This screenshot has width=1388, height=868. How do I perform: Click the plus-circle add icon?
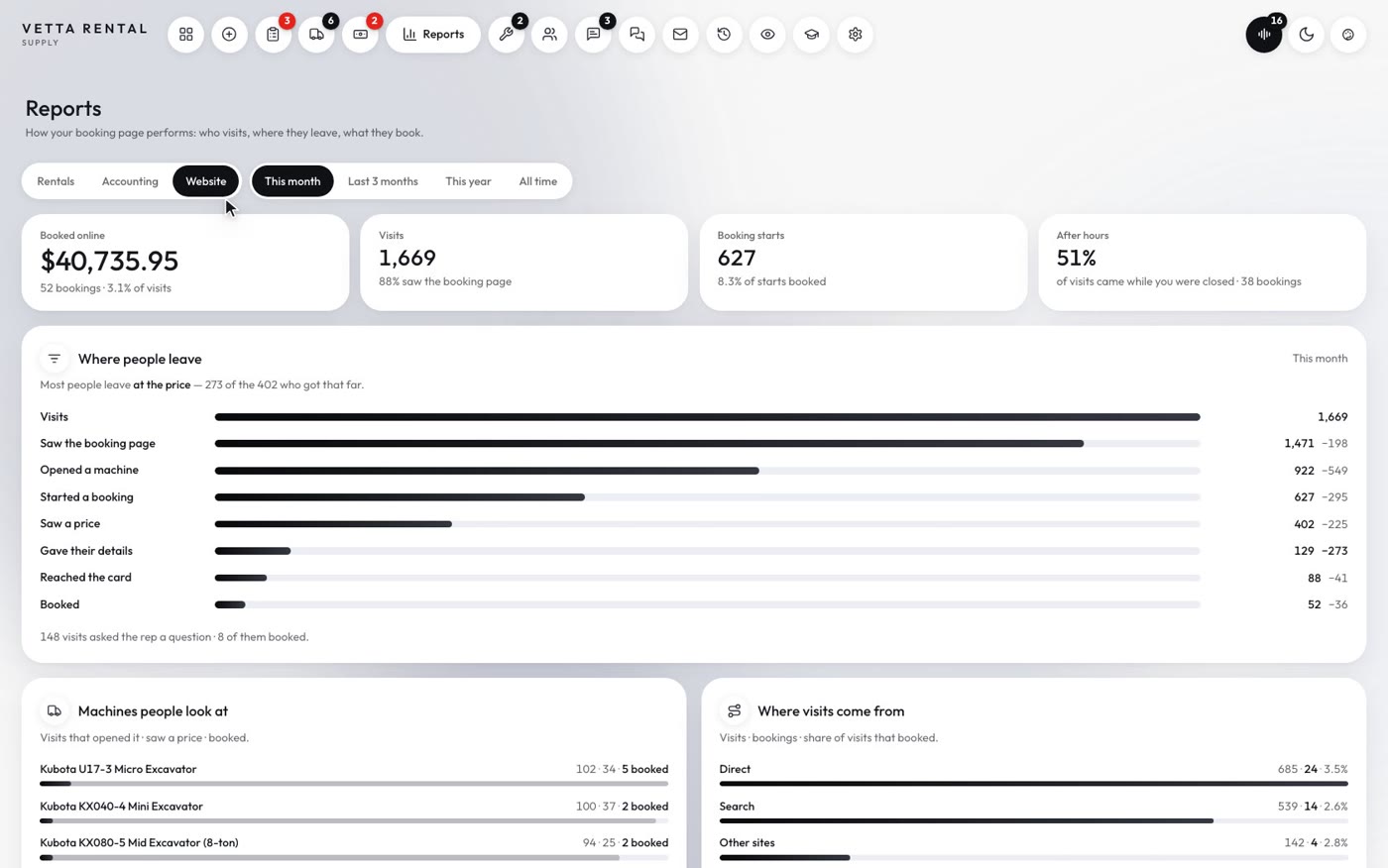[x=229, y=35]
